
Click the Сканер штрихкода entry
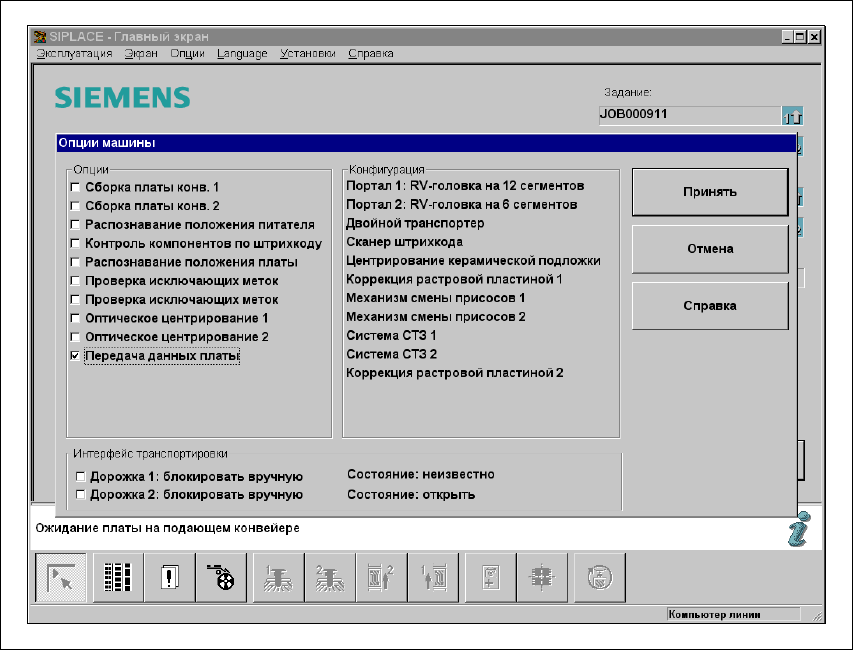pos(404,242)
